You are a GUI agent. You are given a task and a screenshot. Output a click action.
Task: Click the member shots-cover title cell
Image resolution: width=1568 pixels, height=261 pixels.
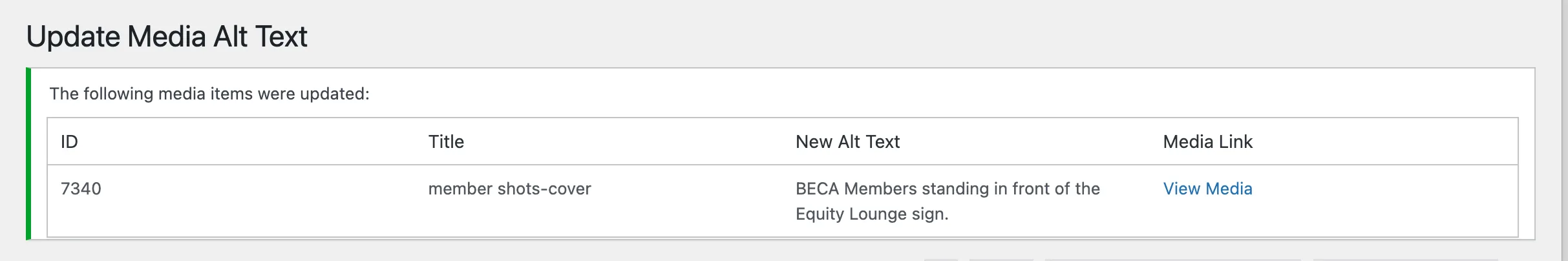(x=509, y=189)
